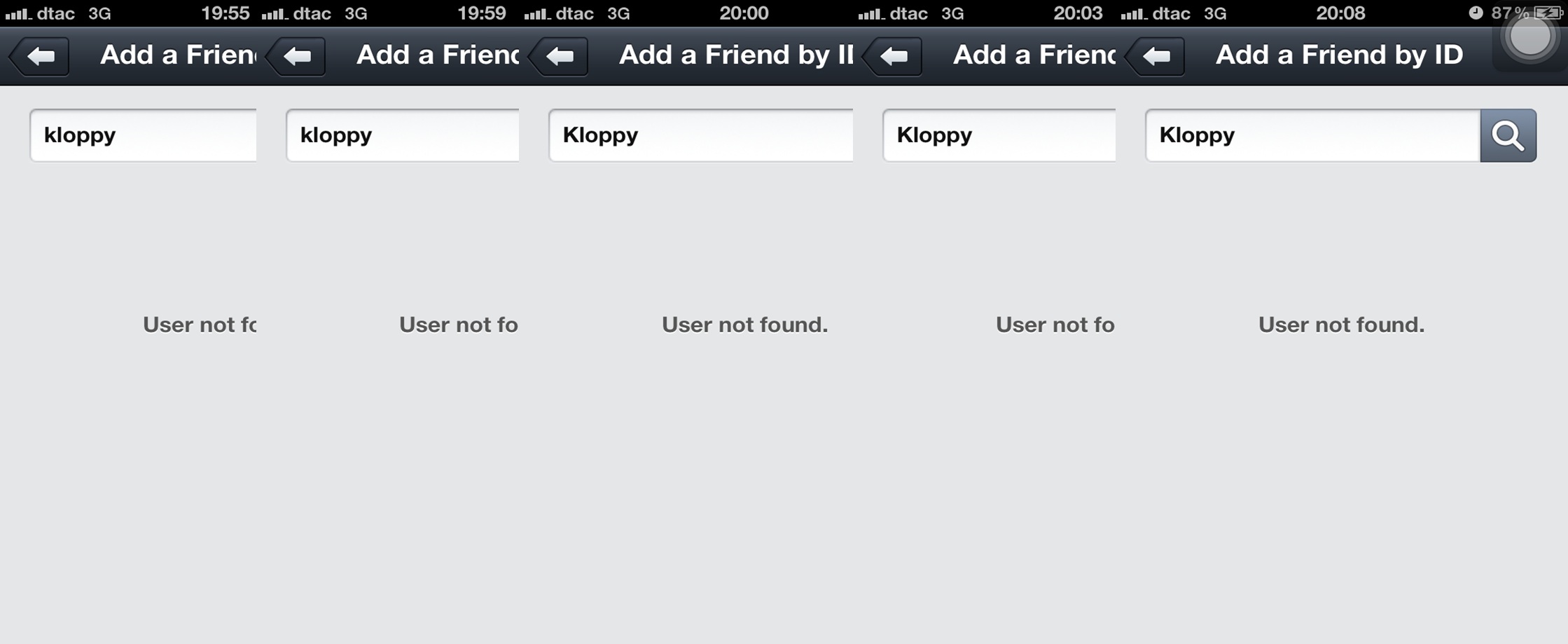The height and width of the screenshot is (644, 1568).
Task: Go back from the 20:08 screen
Action: (1156, 56)
